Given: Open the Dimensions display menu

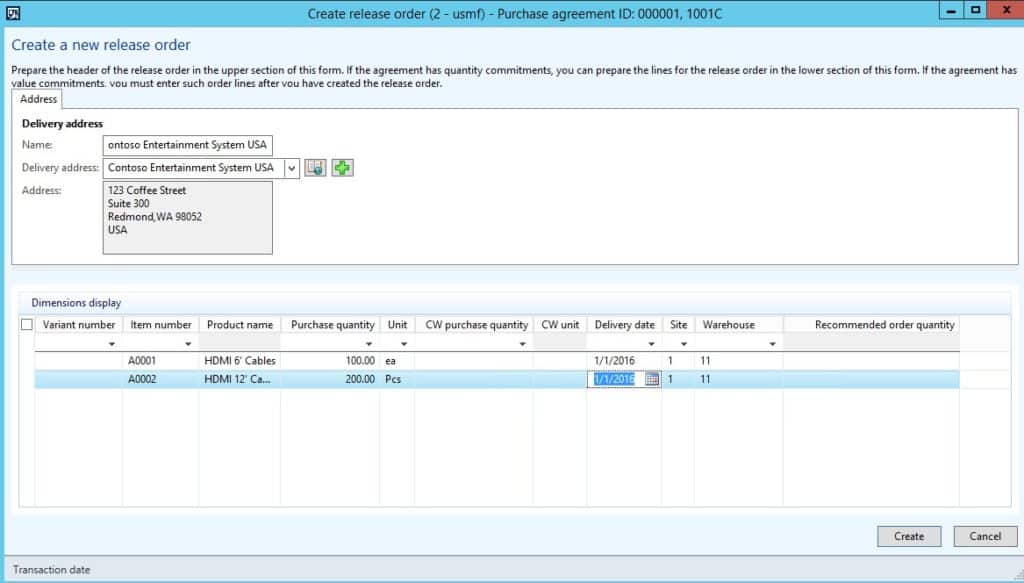Looking at the screenshot, I should click(76, 303).
